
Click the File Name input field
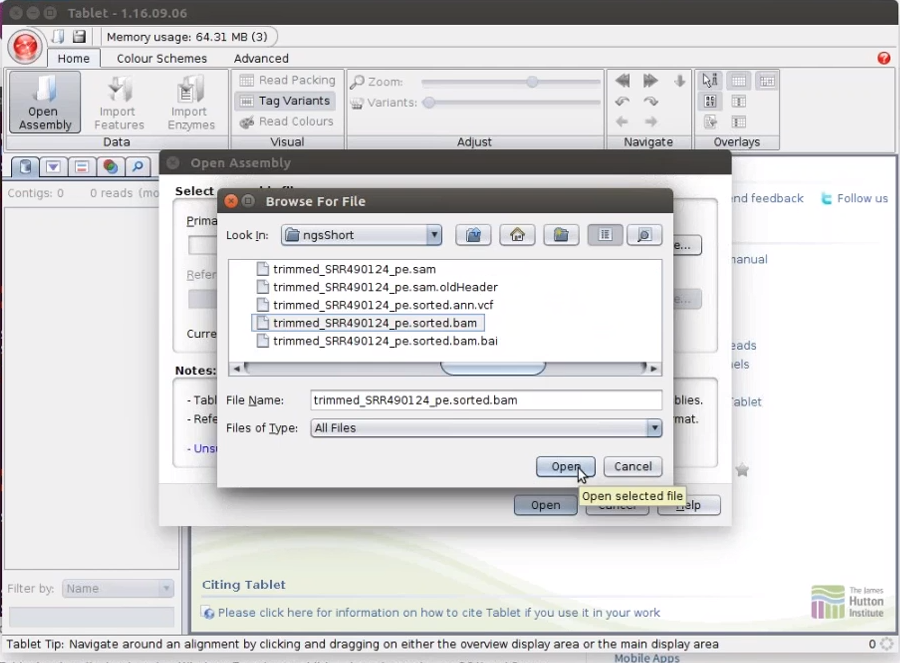point(486,400)
